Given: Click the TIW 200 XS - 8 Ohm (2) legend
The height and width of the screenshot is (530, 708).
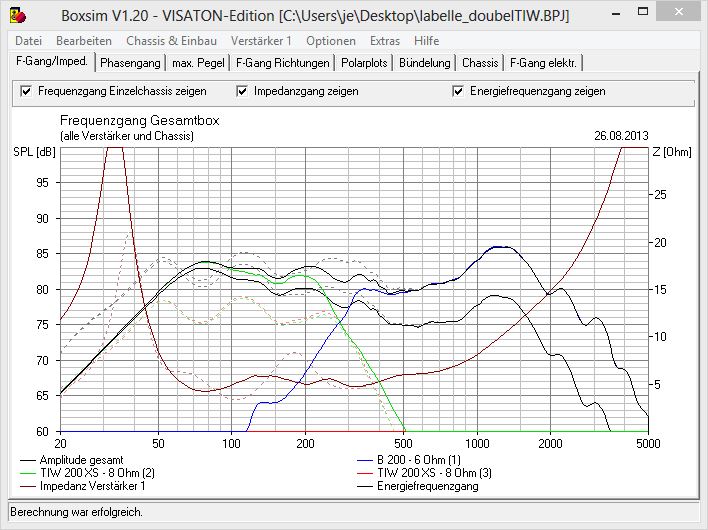Looking at the screenshot, I should coord(88,473).
